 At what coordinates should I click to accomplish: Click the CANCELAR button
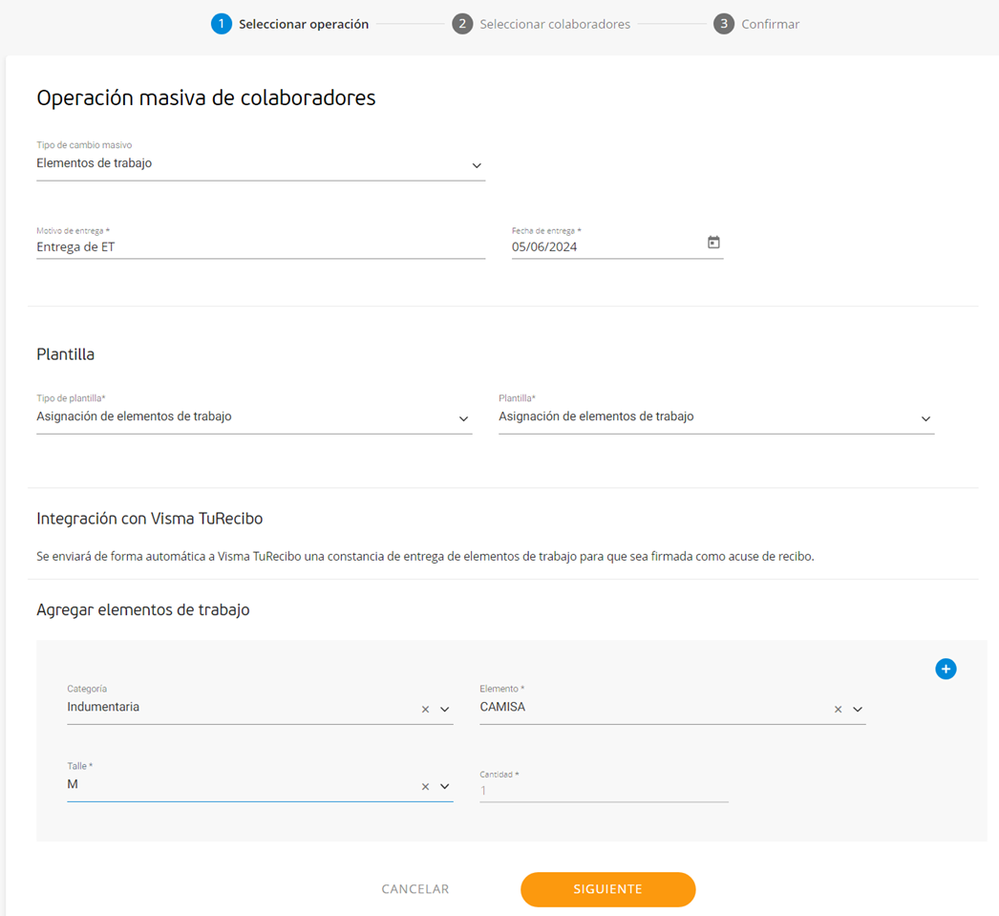415,889
